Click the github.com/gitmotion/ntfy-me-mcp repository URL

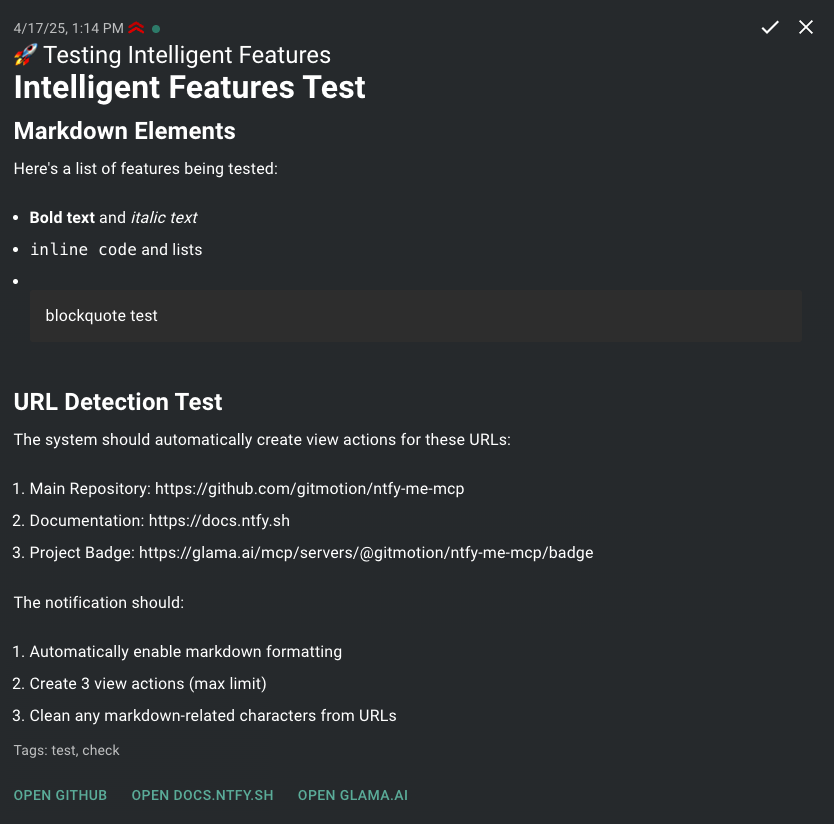pyautogui.click(x=309, y=489)
